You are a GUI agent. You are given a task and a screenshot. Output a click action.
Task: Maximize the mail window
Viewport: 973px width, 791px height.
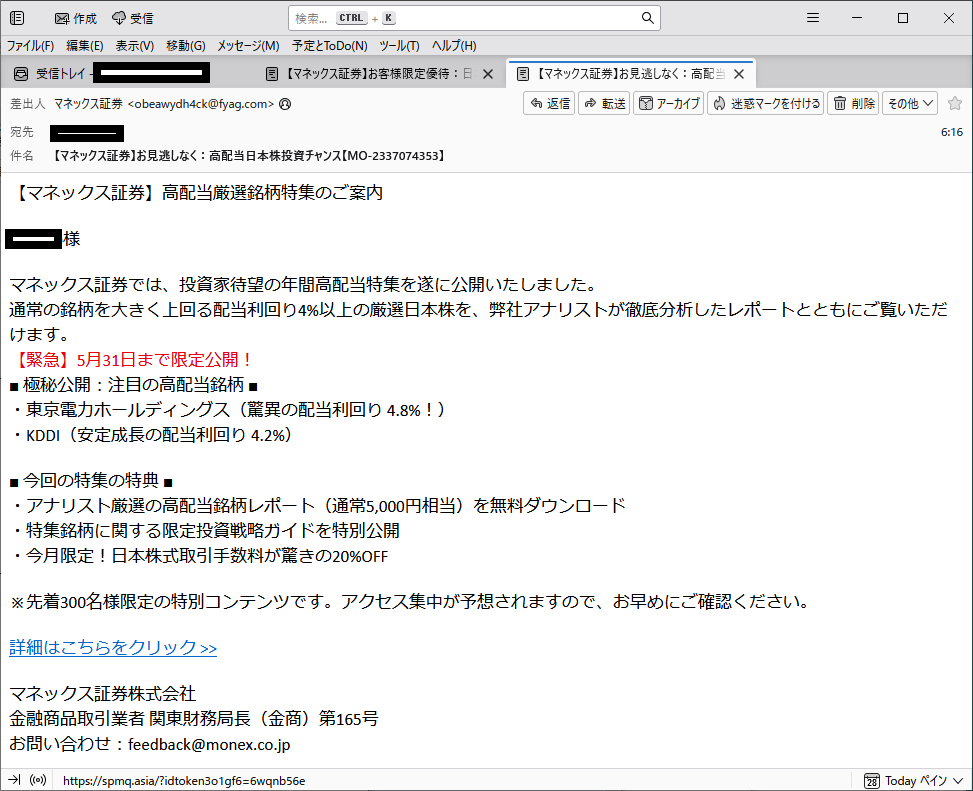point(903,18)
